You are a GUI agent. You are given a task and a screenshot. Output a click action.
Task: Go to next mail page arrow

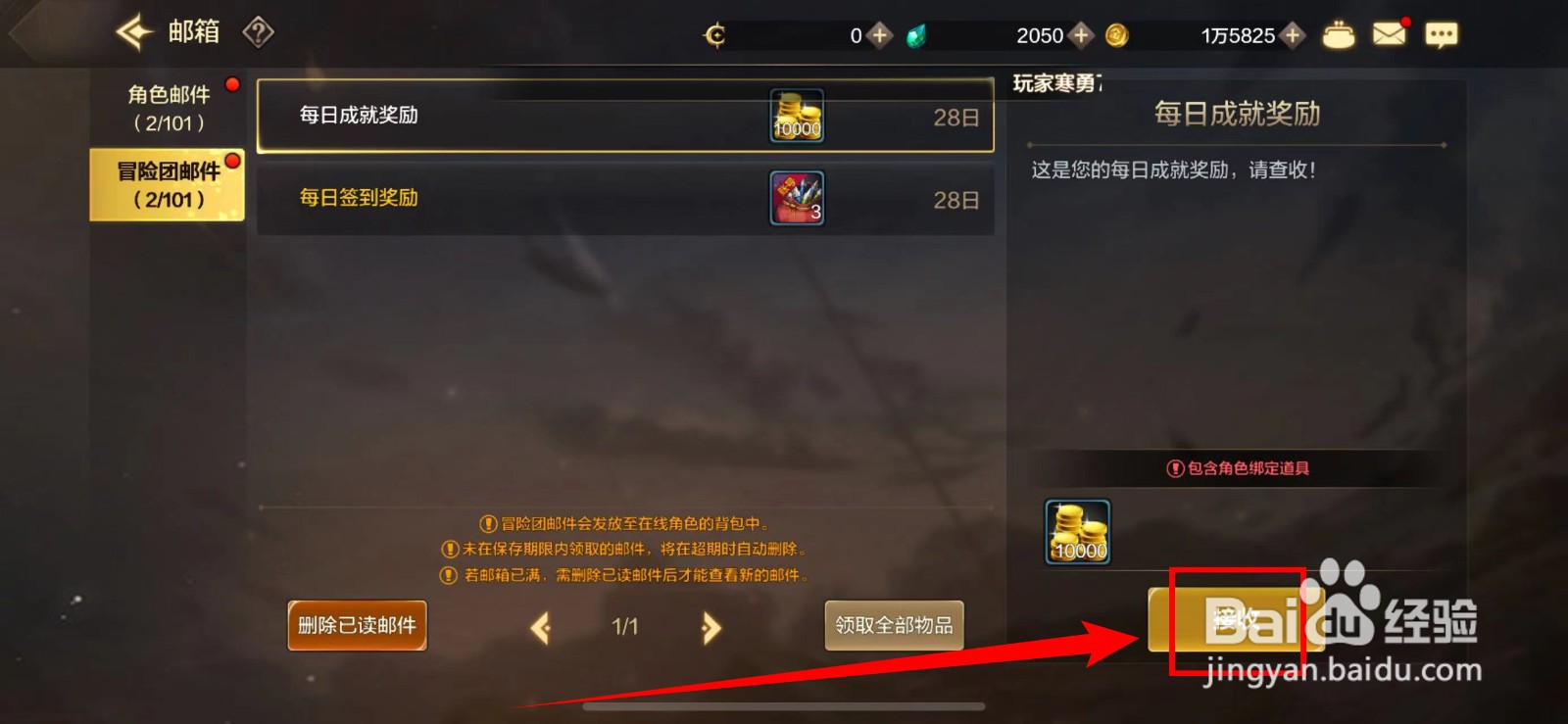coord(711,627)
